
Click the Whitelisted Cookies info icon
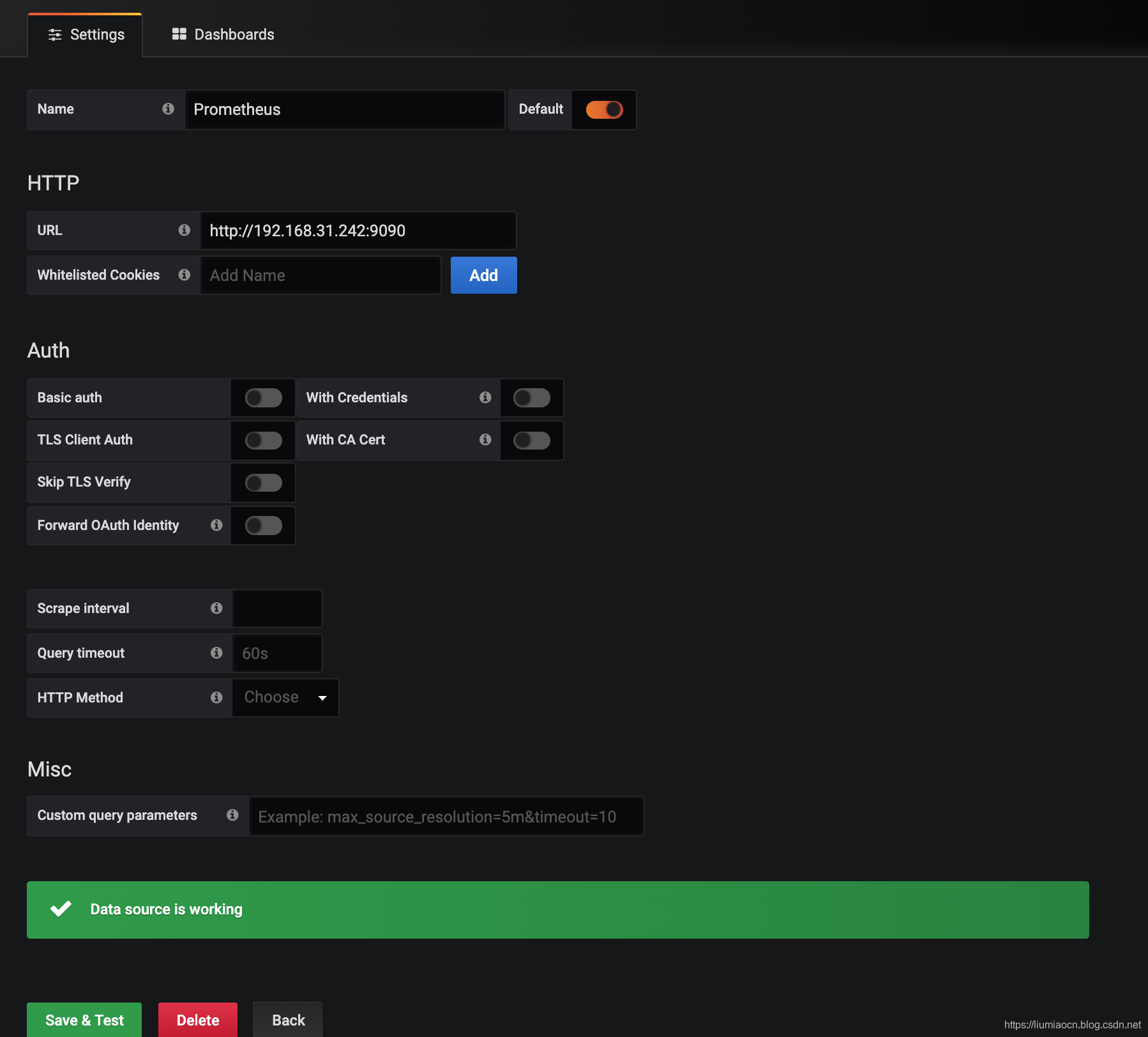(x=184, y=275)
